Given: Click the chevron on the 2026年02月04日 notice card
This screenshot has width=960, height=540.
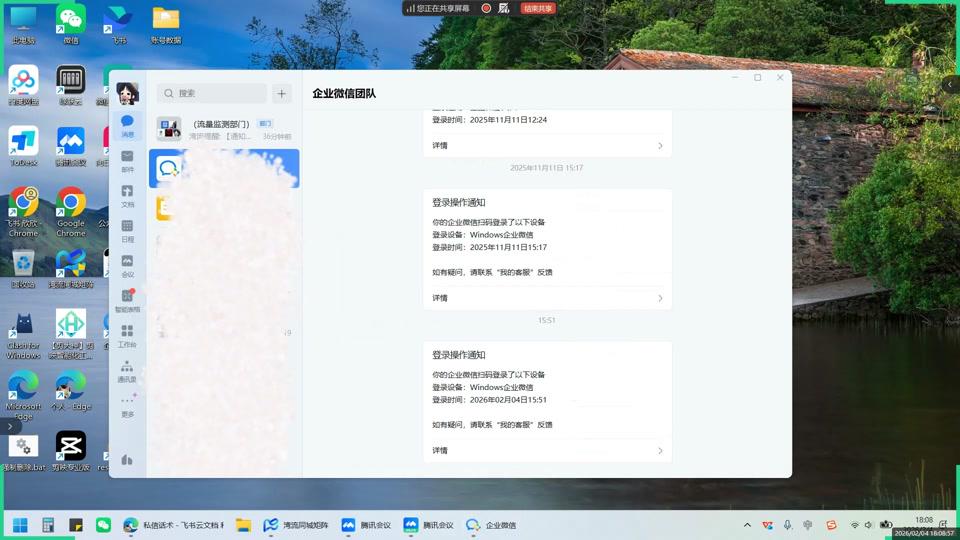Looking at the screenshot, I should 660,451.
